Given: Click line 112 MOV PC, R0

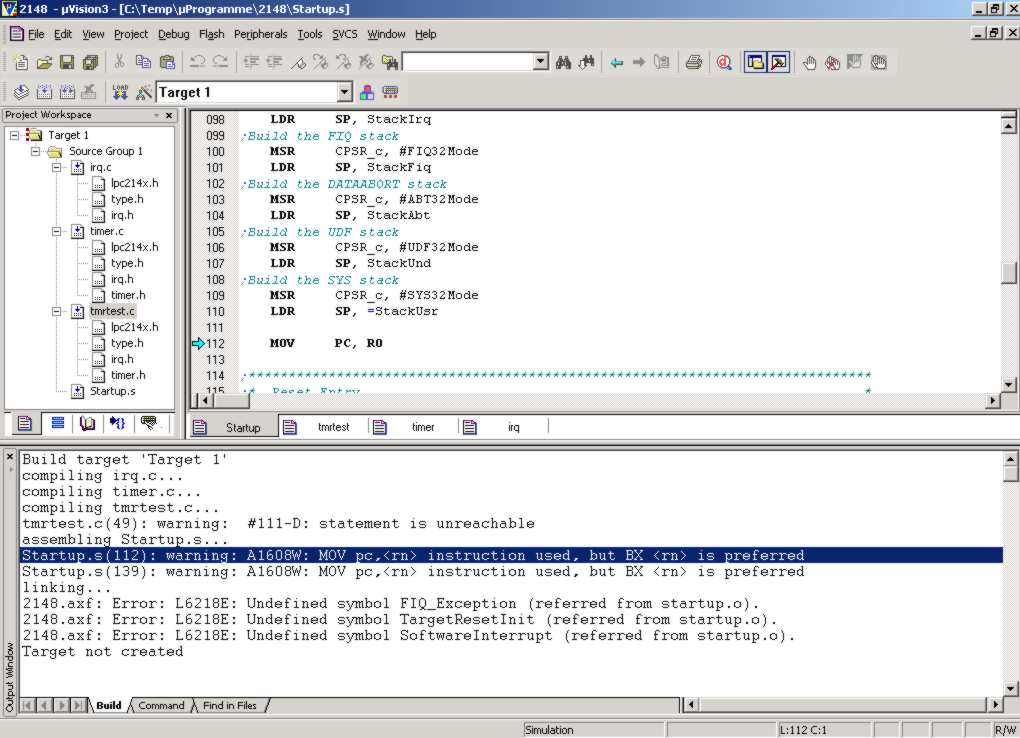Looking at the screenshot, I should (326, 343).
